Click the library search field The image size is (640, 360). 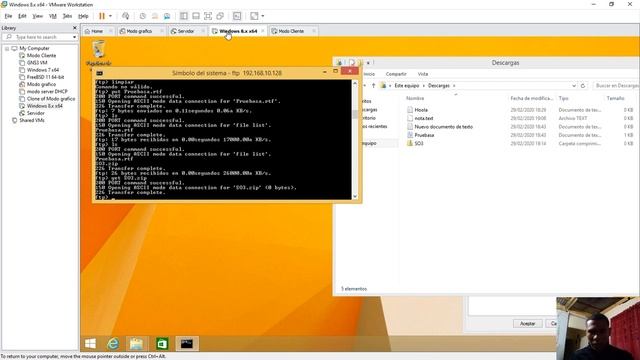[39, 37]
